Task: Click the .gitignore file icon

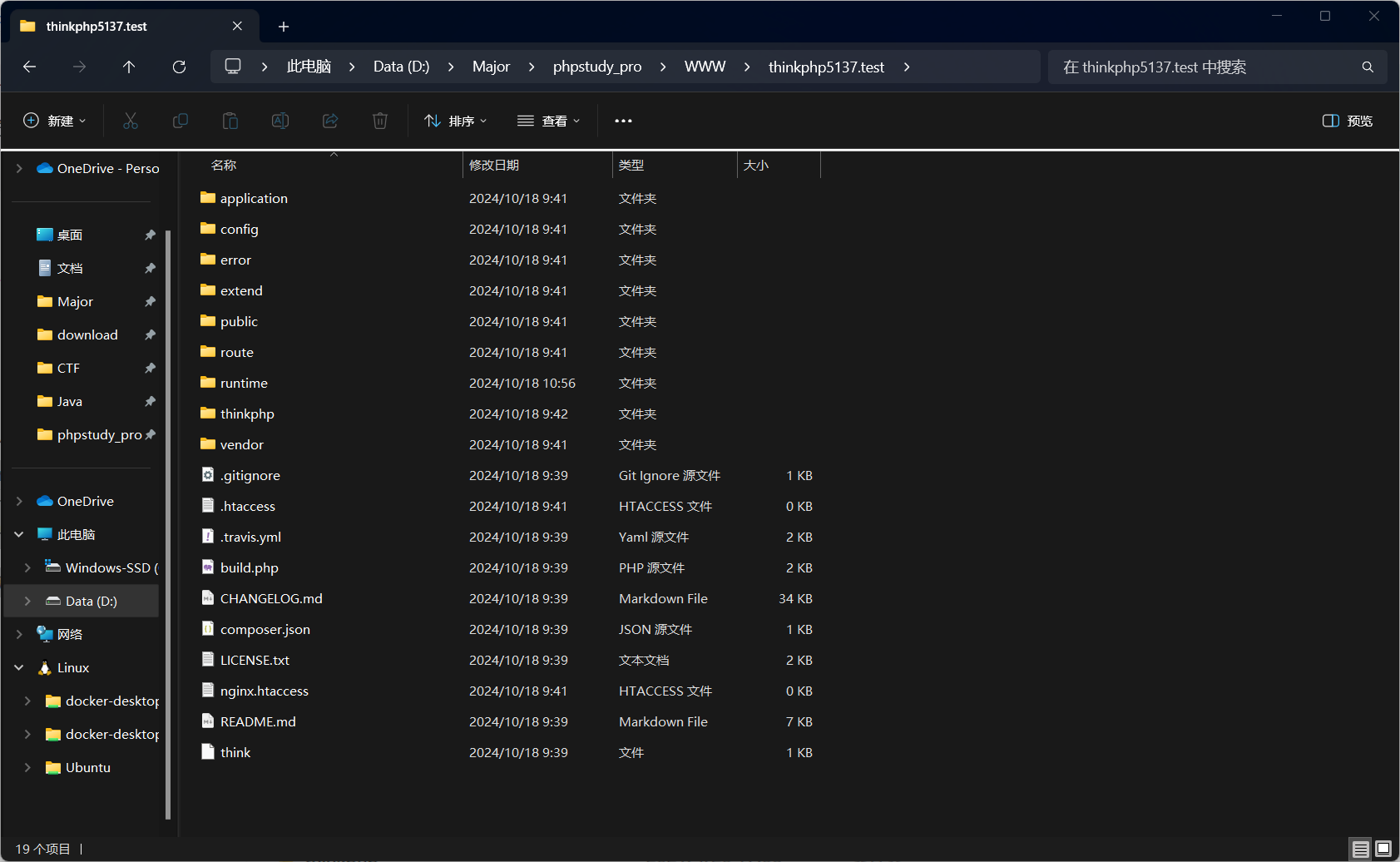Action: click(x=208, y=475)
